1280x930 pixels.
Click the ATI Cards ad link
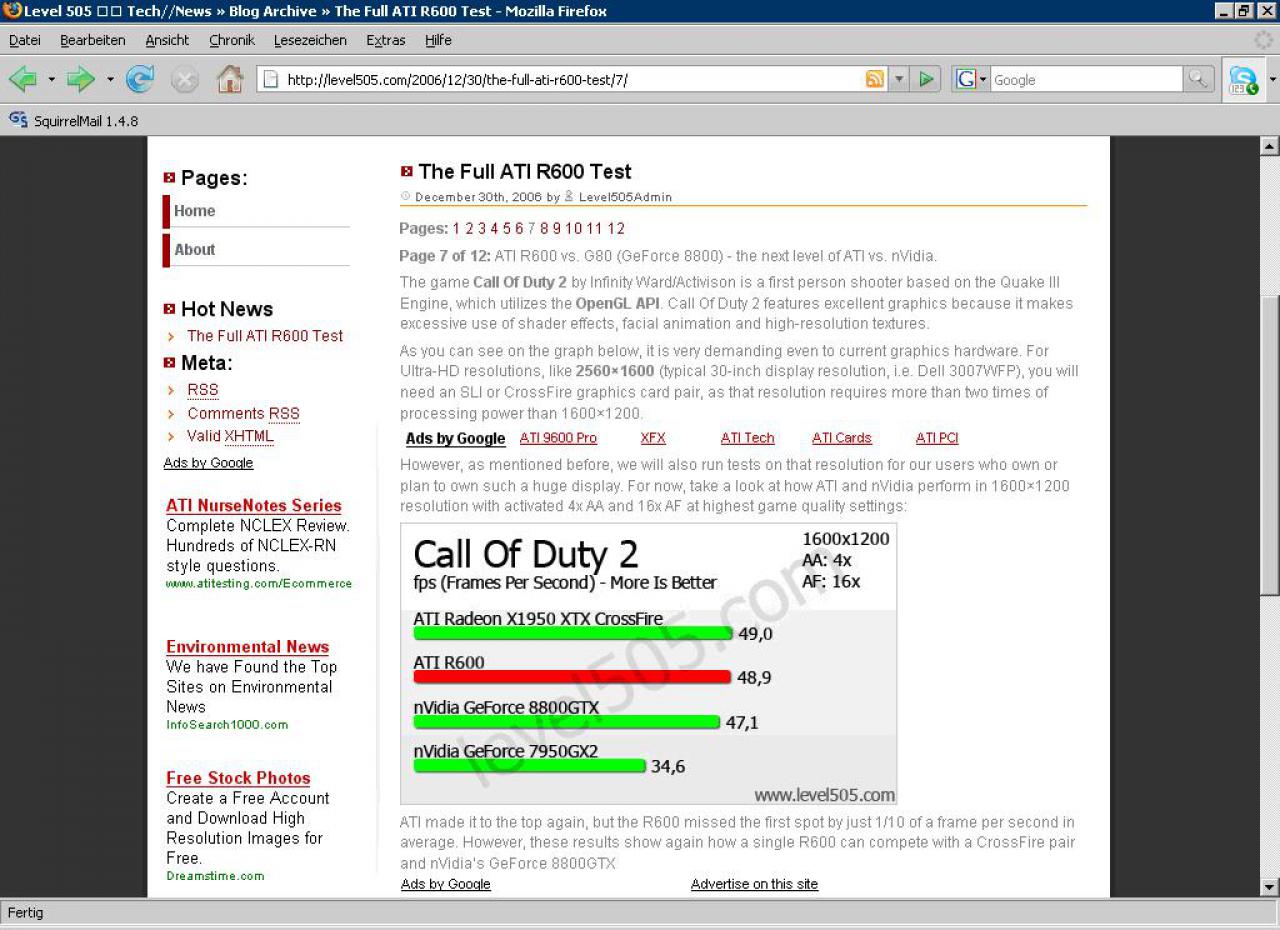coord(842,438)
